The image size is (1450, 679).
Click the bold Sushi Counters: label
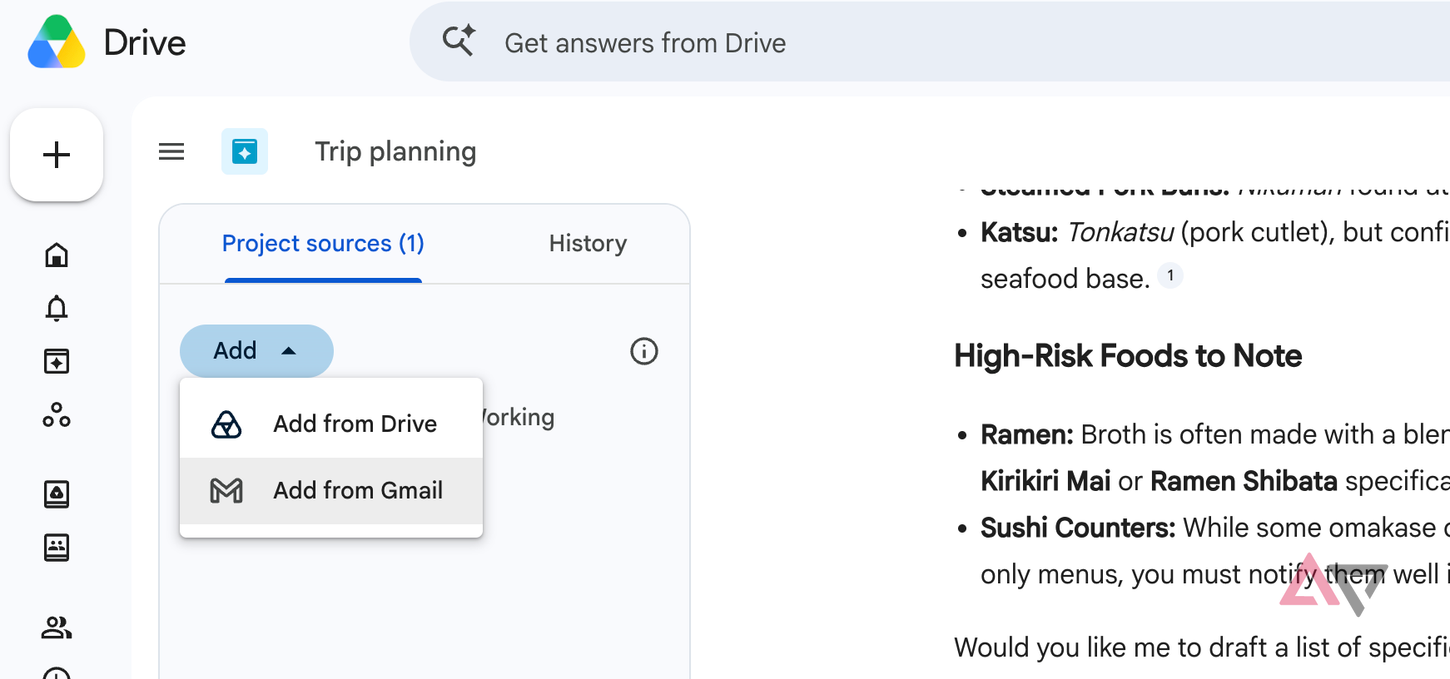coord(1078,528)
